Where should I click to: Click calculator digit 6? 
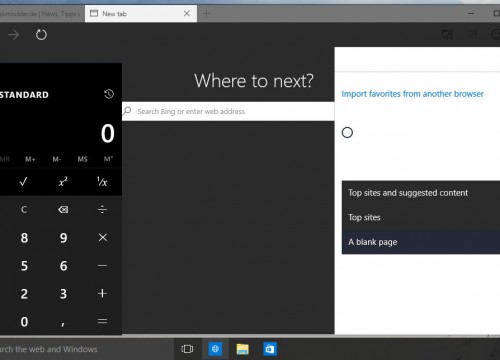tap(63, 266)
